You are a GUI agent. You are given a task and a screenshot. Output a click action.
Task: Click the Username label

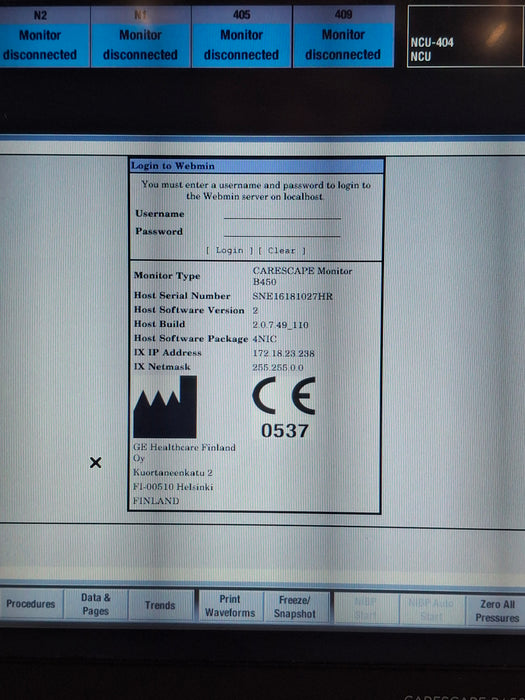point(160,214)
